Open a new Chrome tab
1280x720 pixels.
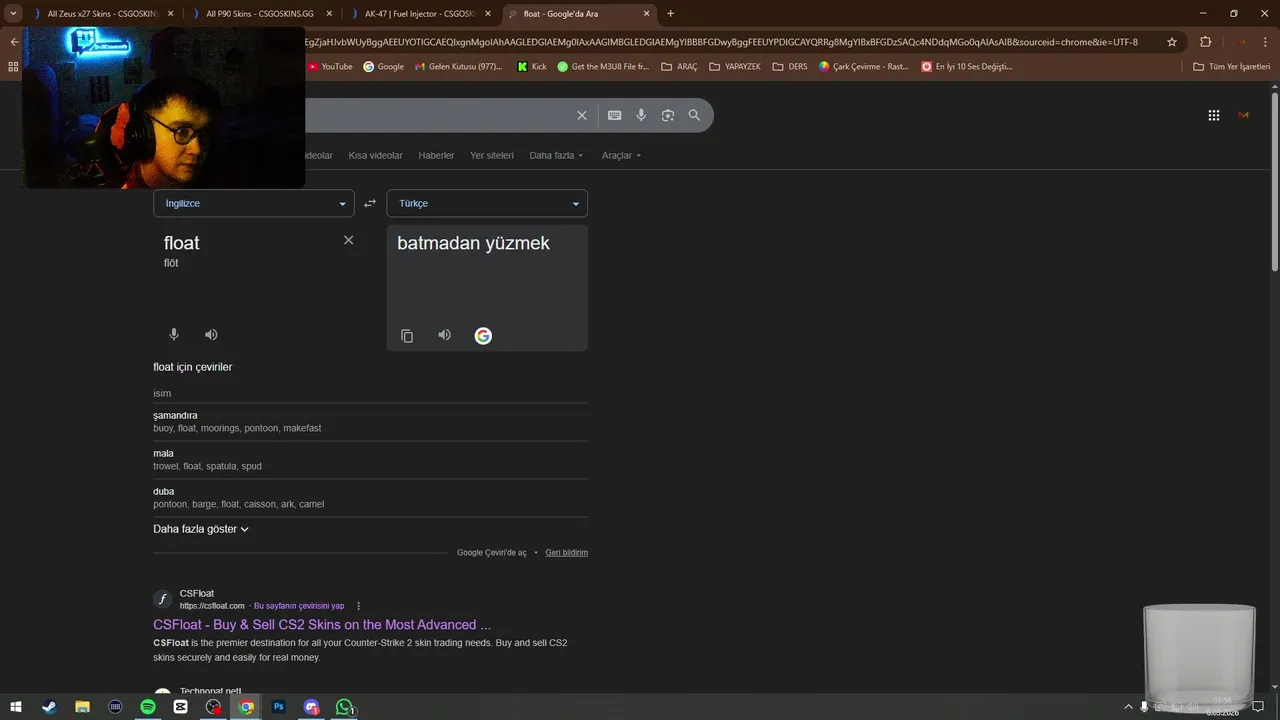[670, 14]
